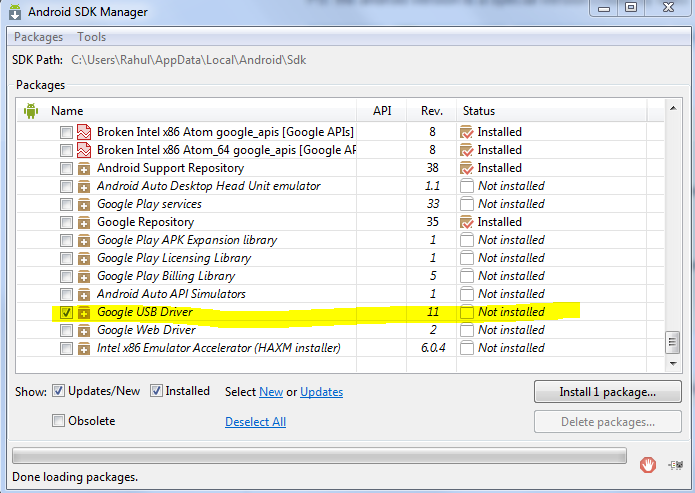This screenshot has width=695, height=493.
Task: Click revision 6.0.4 of HAXM installer
Action: tap(433, 348)
